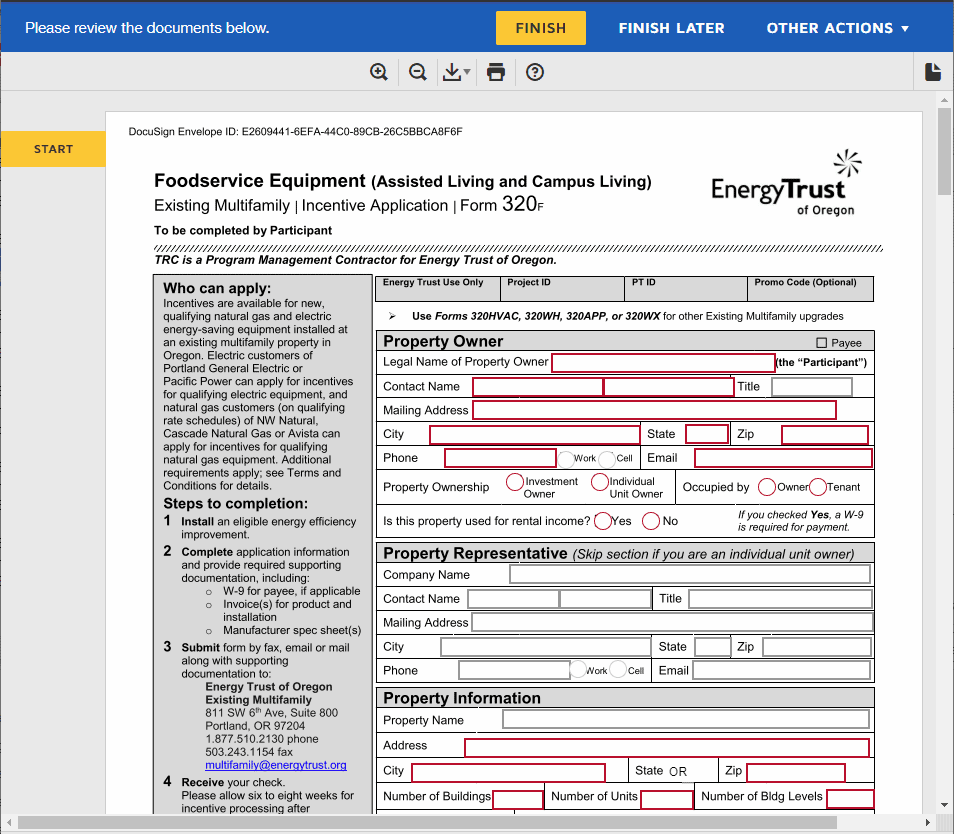Click Property Representative Company Name field
This screenshot has height=834, width=954.
point(690,574)
